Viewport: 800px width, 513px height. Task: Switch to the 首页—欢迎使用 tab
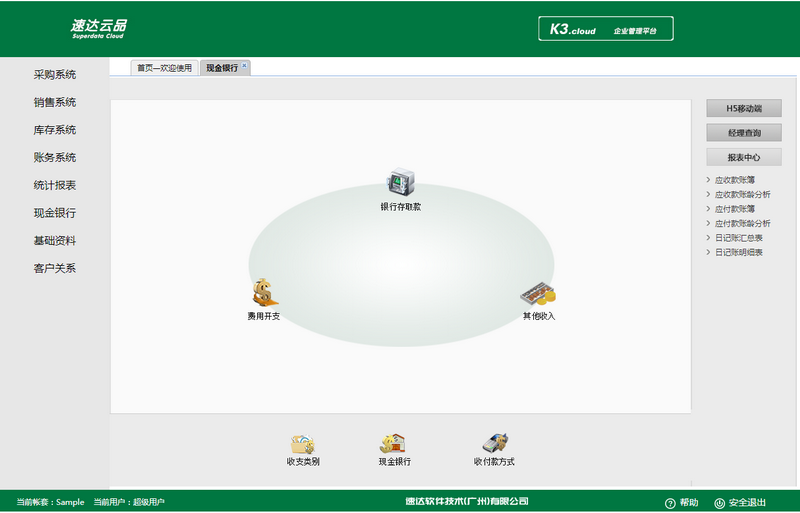(164, 68)
